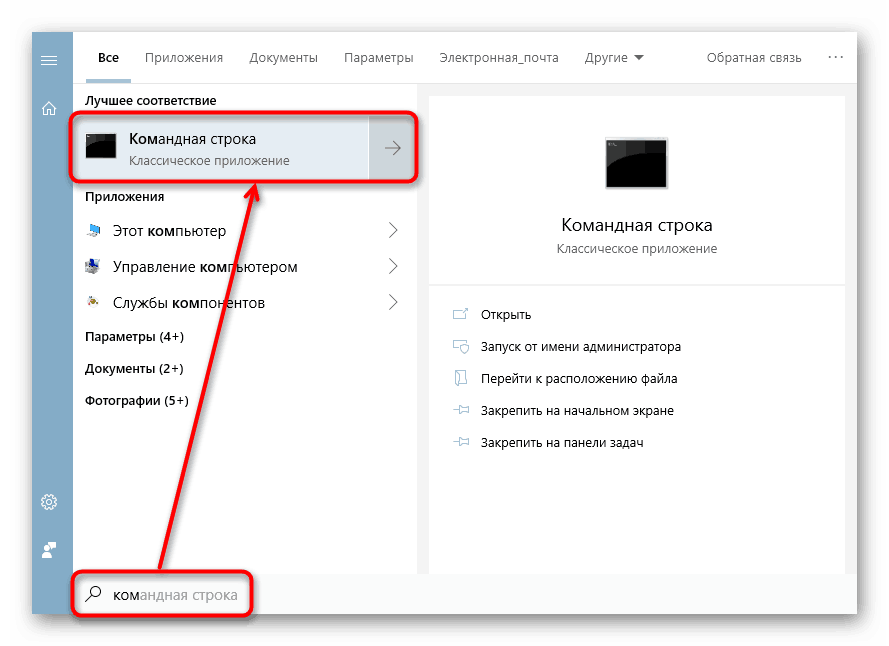The height and width of the screenshot is (646, 889).
Task: Click Командная строка title in preview pane
Action: tap(637, 225)
